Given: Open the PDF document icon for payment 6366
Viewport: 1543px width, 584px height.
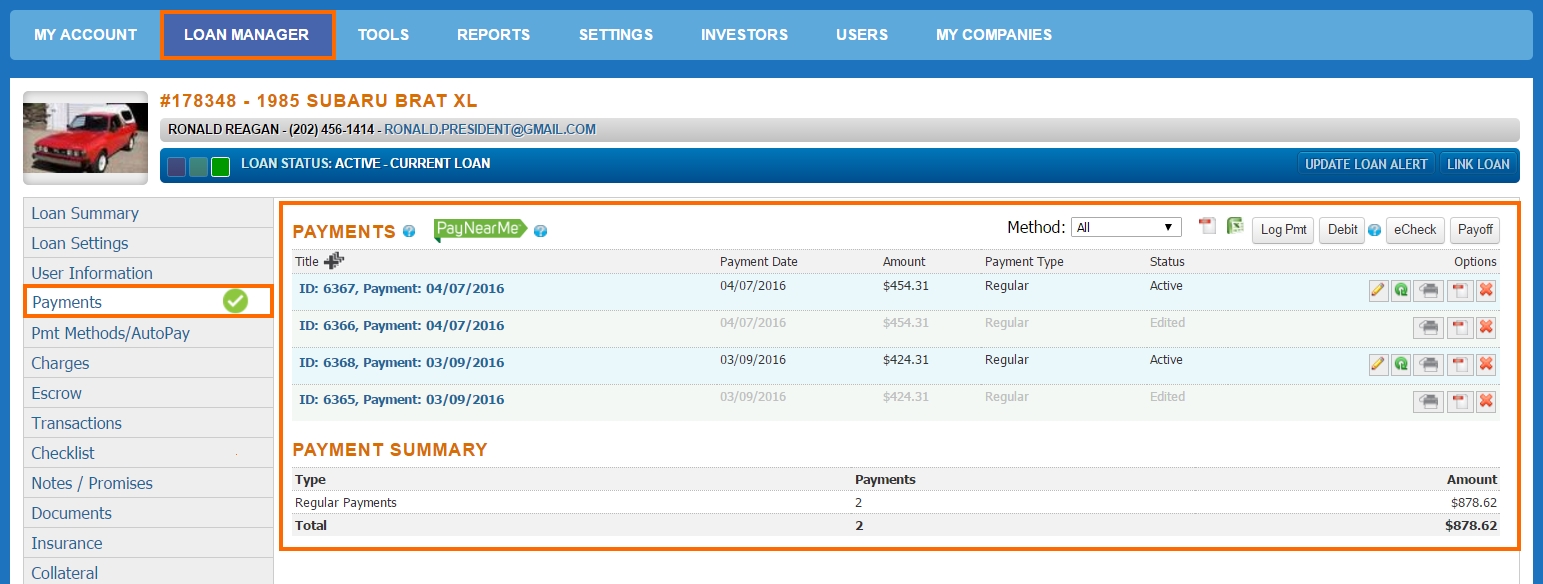Looking at the screenshot, I should tap(1459, 327).
